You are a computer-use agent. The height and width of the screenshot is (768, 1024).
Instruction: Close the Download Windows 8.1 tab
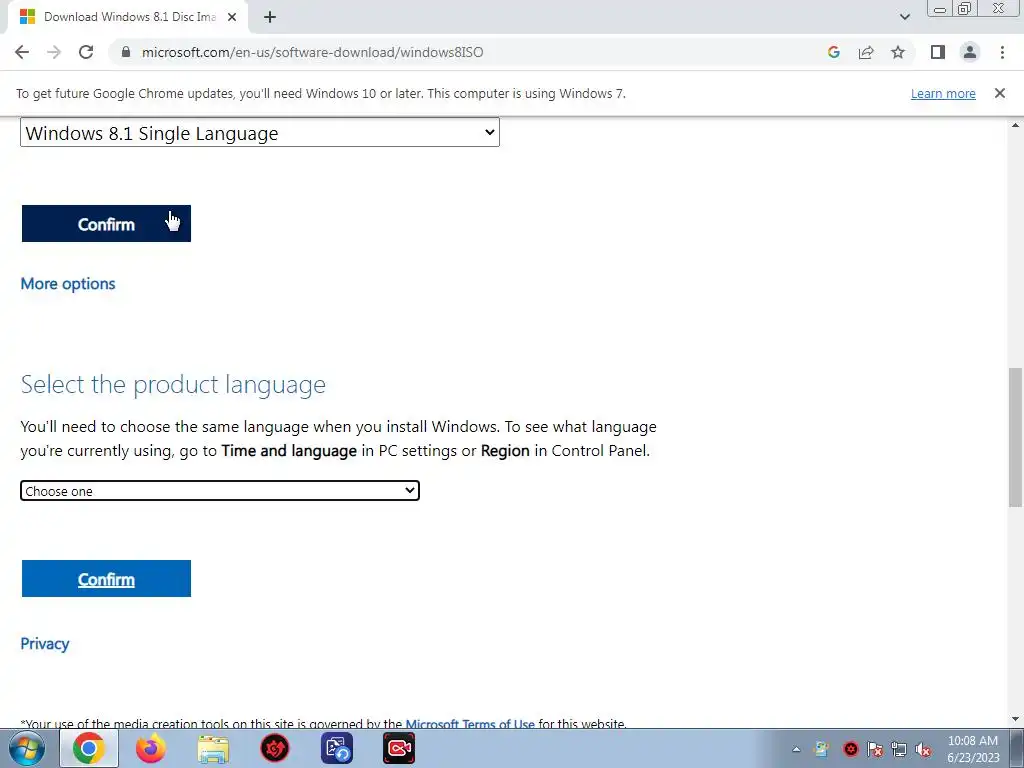(232, 17)
